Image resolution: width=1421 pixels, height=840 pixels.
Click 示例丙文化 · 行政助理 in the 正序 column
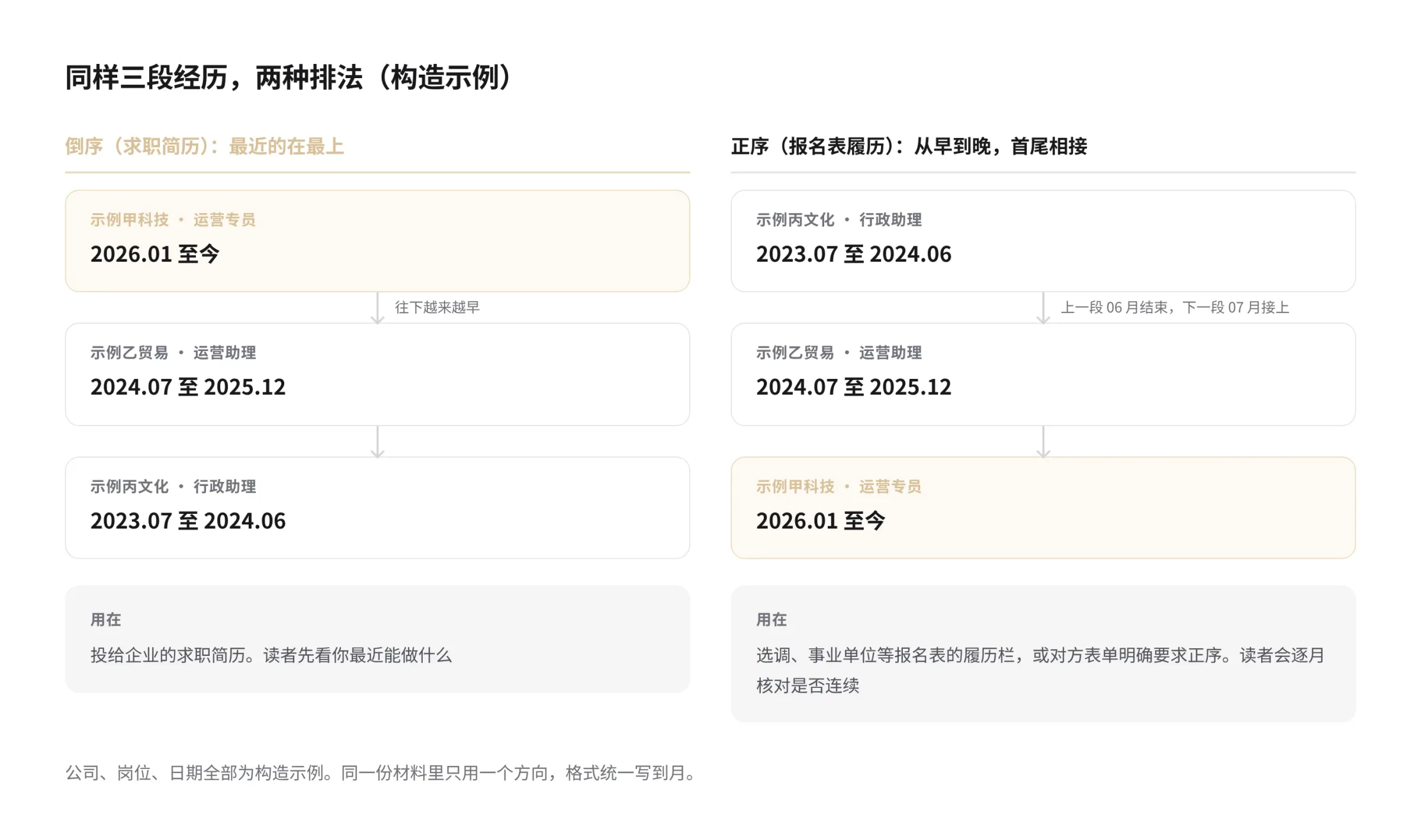pos(838,220)
